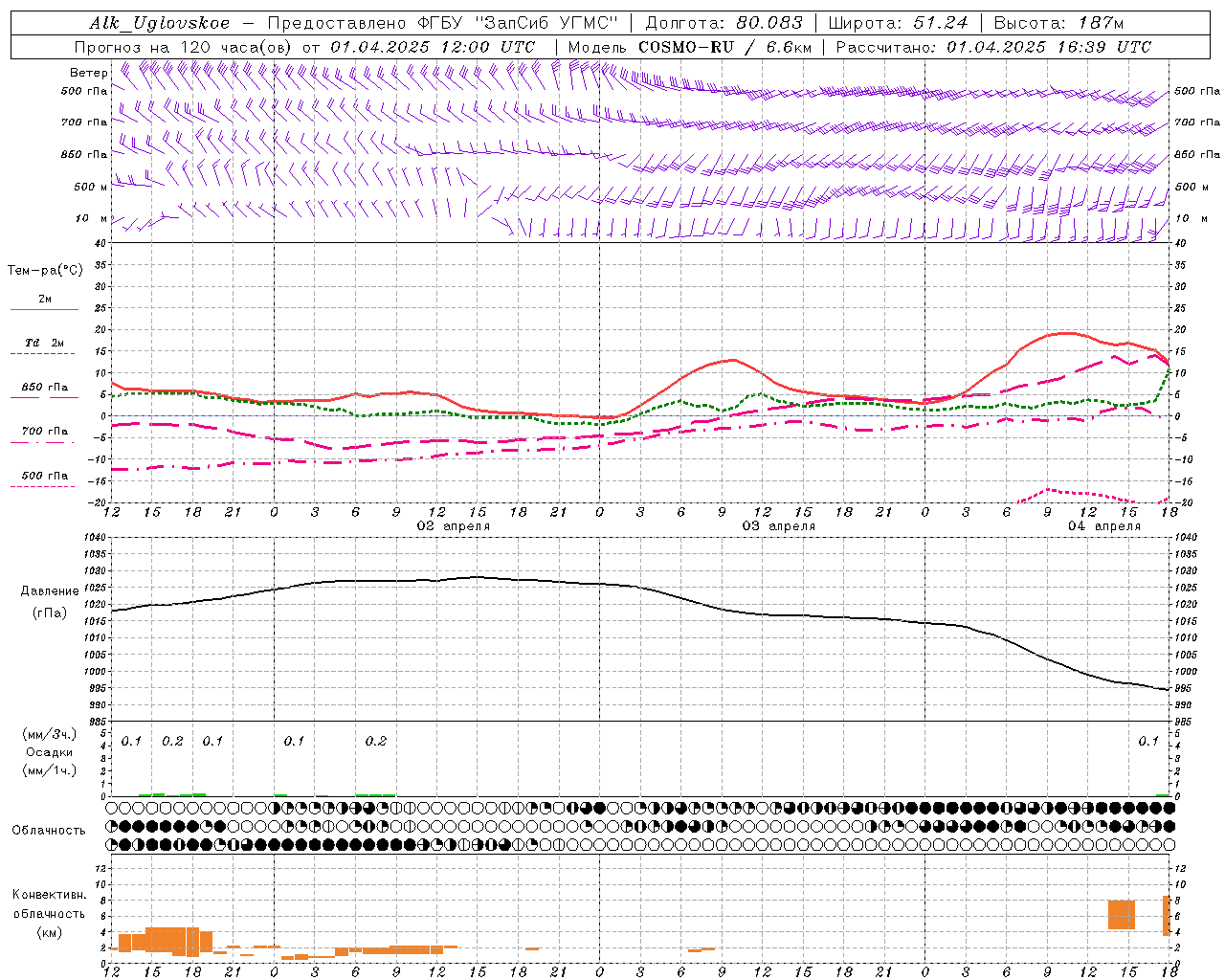Select the 02 апреля date label
The height and width of the screenshot is (980, 1225).
[x=453, y=526]
